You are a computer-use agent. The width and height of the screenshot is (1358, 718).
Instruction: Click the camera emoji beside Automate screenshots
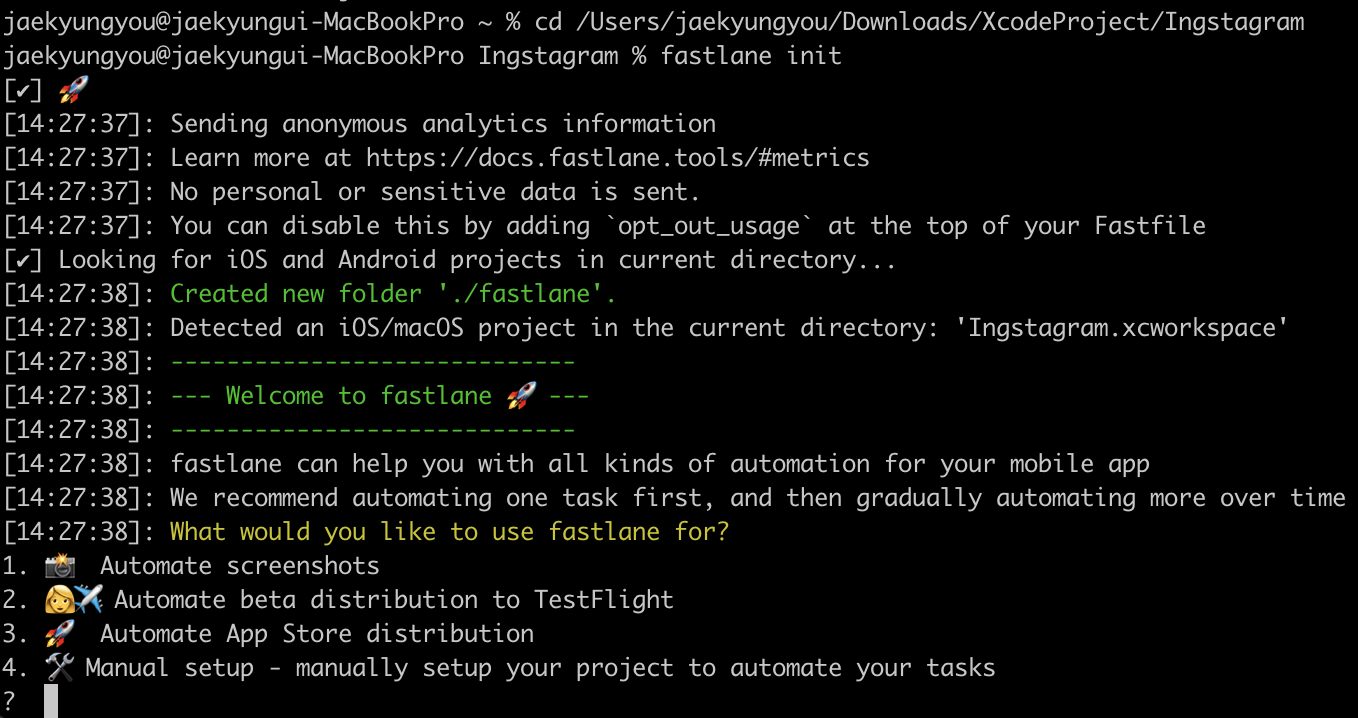(60, 566)
